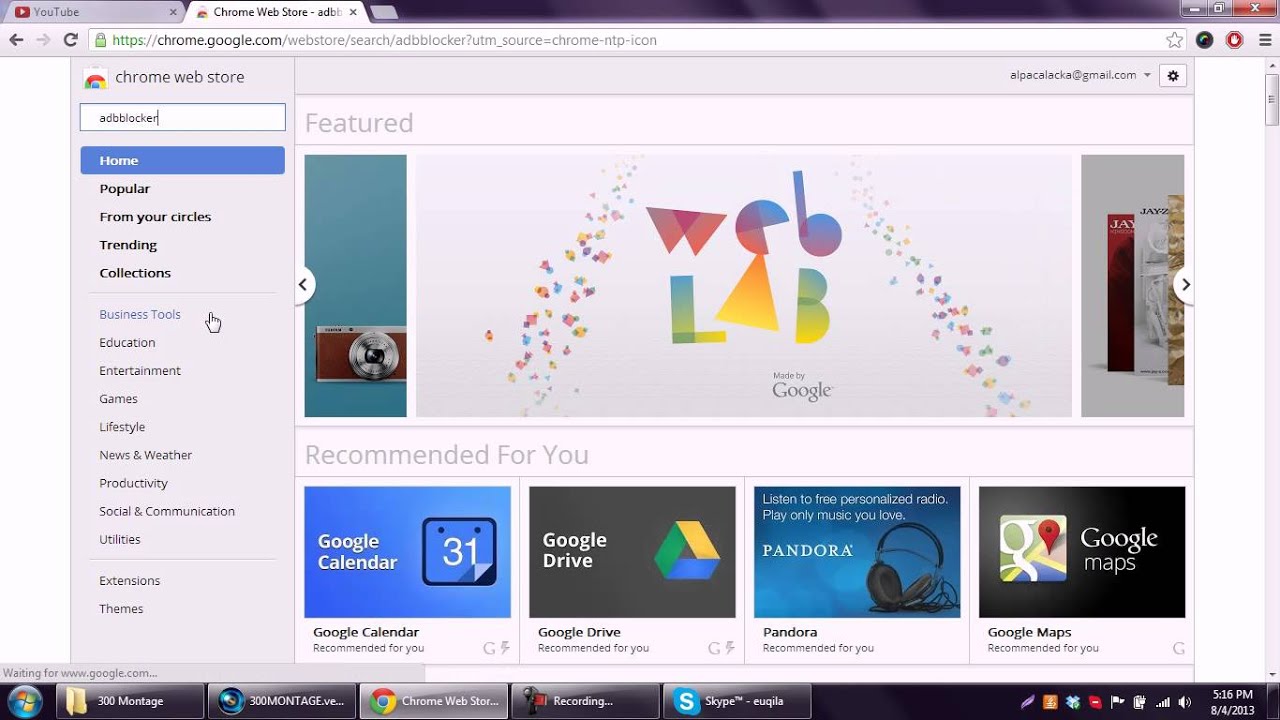Open the Chrome menu button
1280x720 pixels.
click(1263, 40)
